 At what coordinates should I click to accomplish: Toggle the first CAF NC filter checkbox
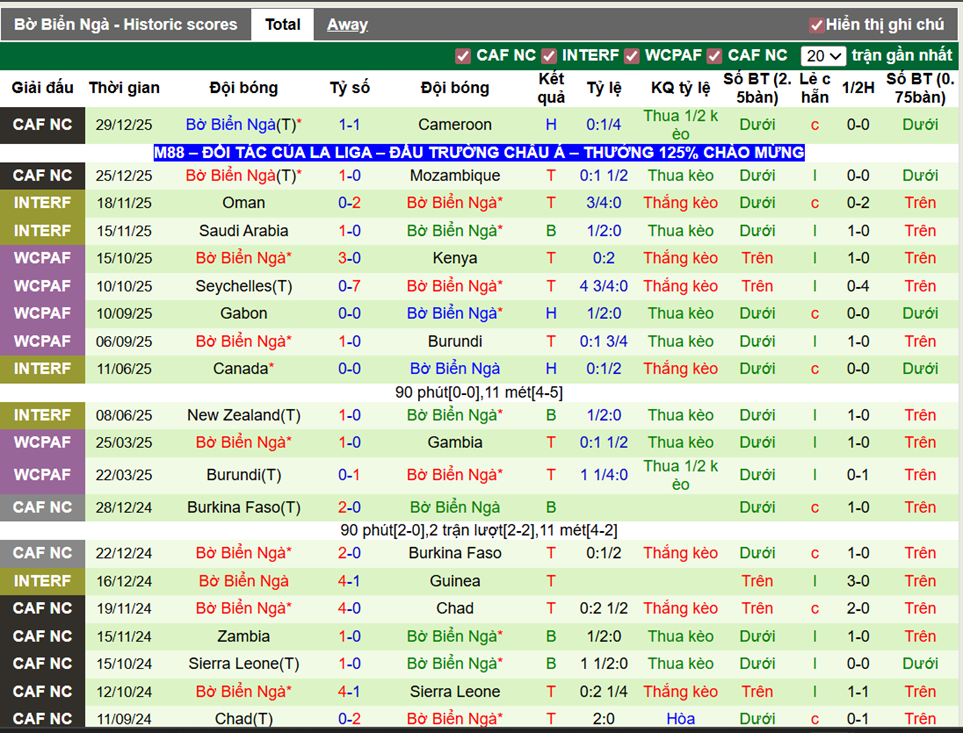coord(463,56)
